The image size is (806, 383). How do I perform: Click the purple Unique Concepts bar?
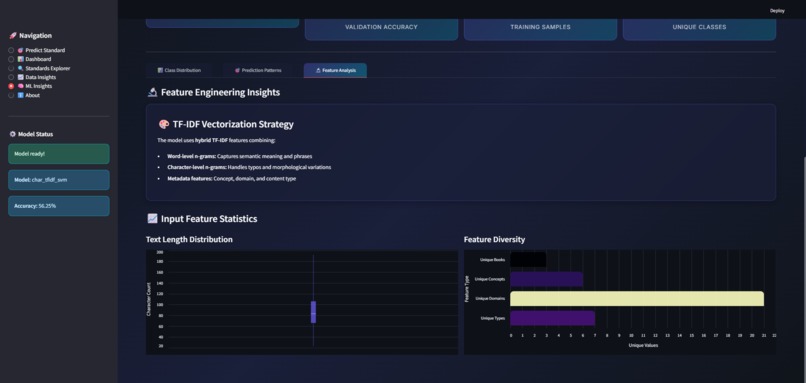[546, 279]
